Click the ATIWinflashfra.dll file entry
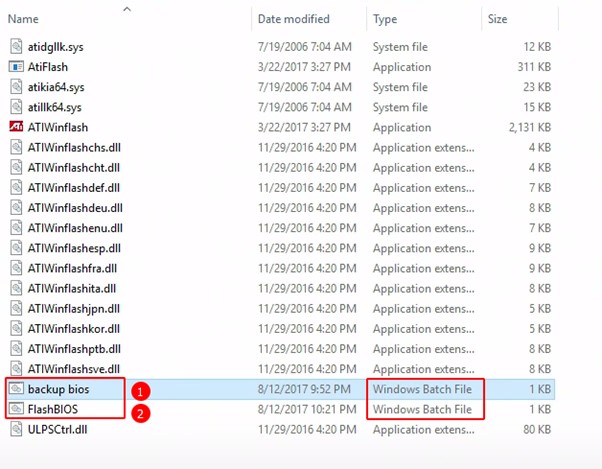This screenshot has height=469, width=602. [74, 268]
